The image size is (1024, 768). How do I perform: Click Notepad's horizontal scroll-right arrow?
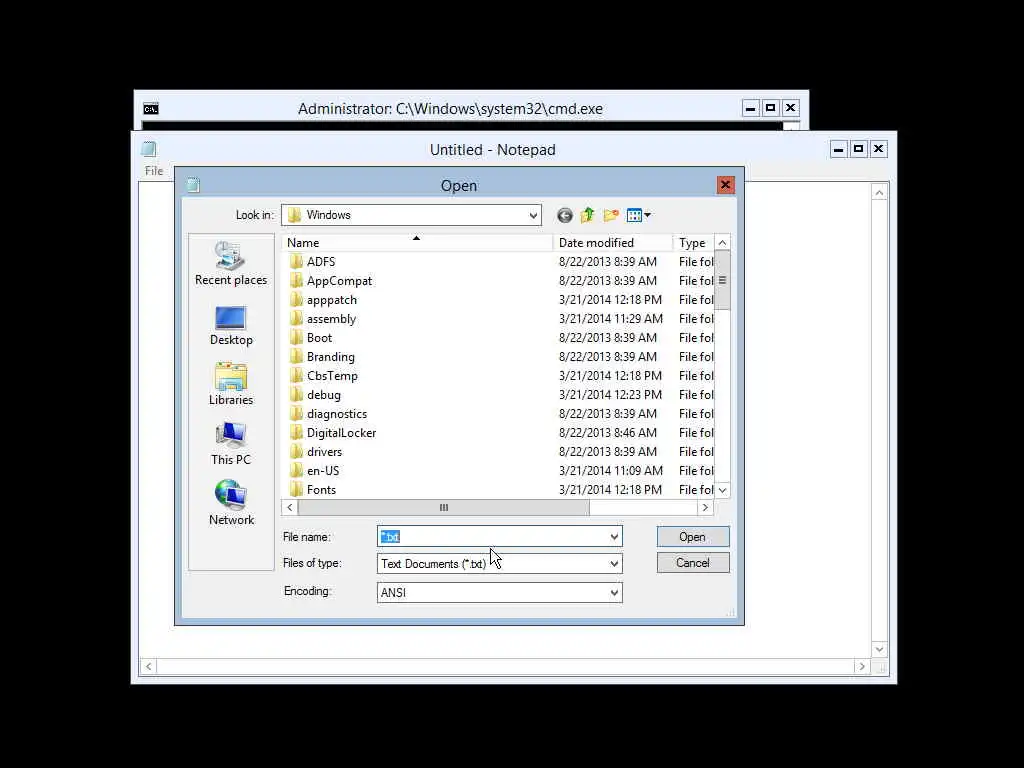coord(862,666)
